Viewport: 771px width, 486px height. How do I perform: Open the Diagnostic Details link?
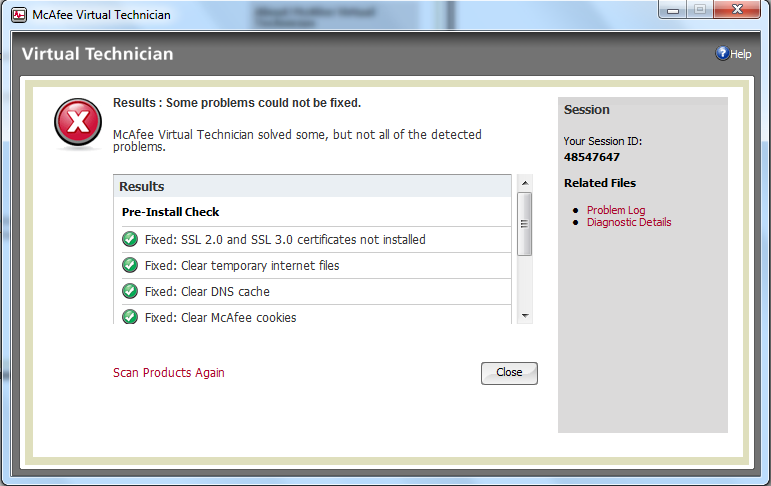629,222
